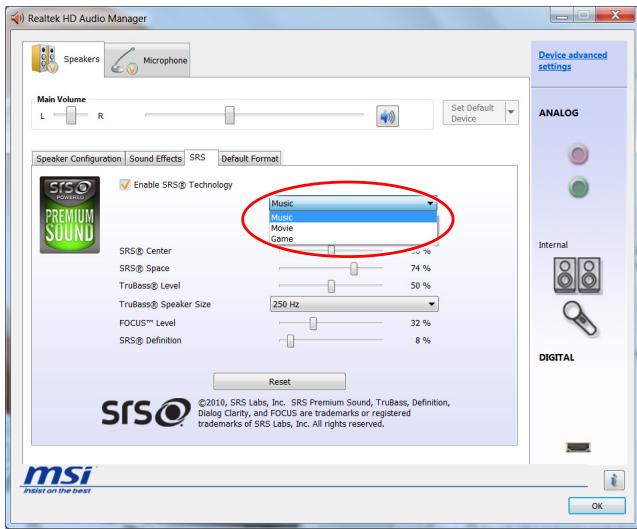Click the SRS Center slider handle
637x529 pixels.
[x=332, y=250]
